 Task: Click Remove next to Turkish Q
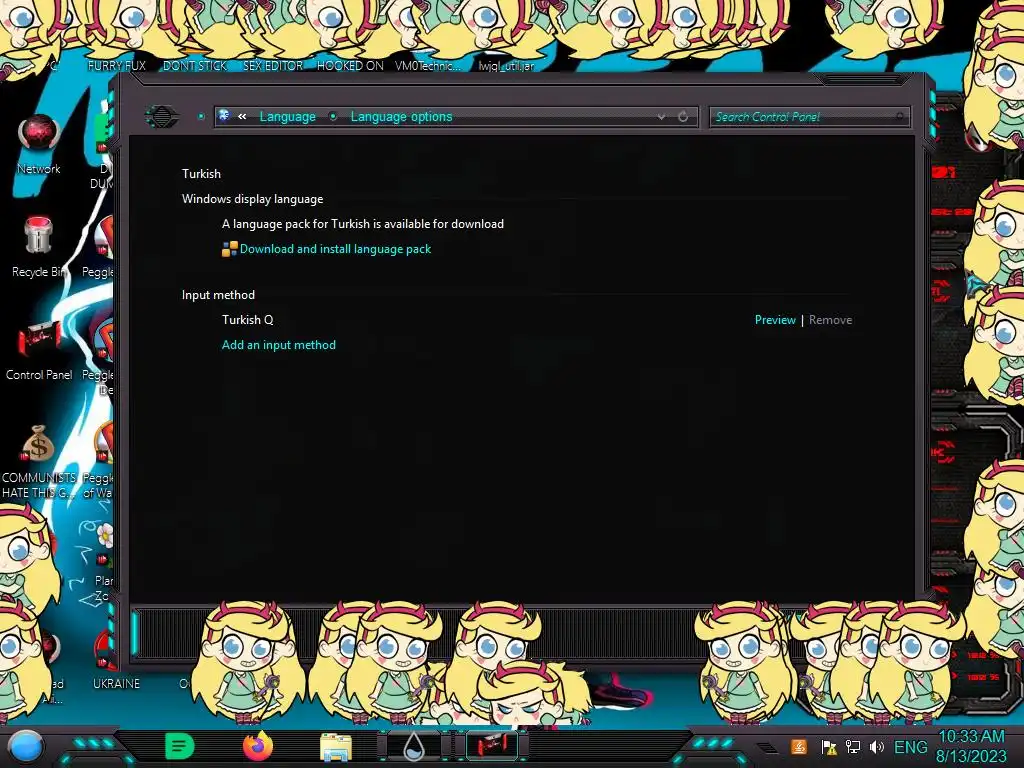[x=830, y=320]
